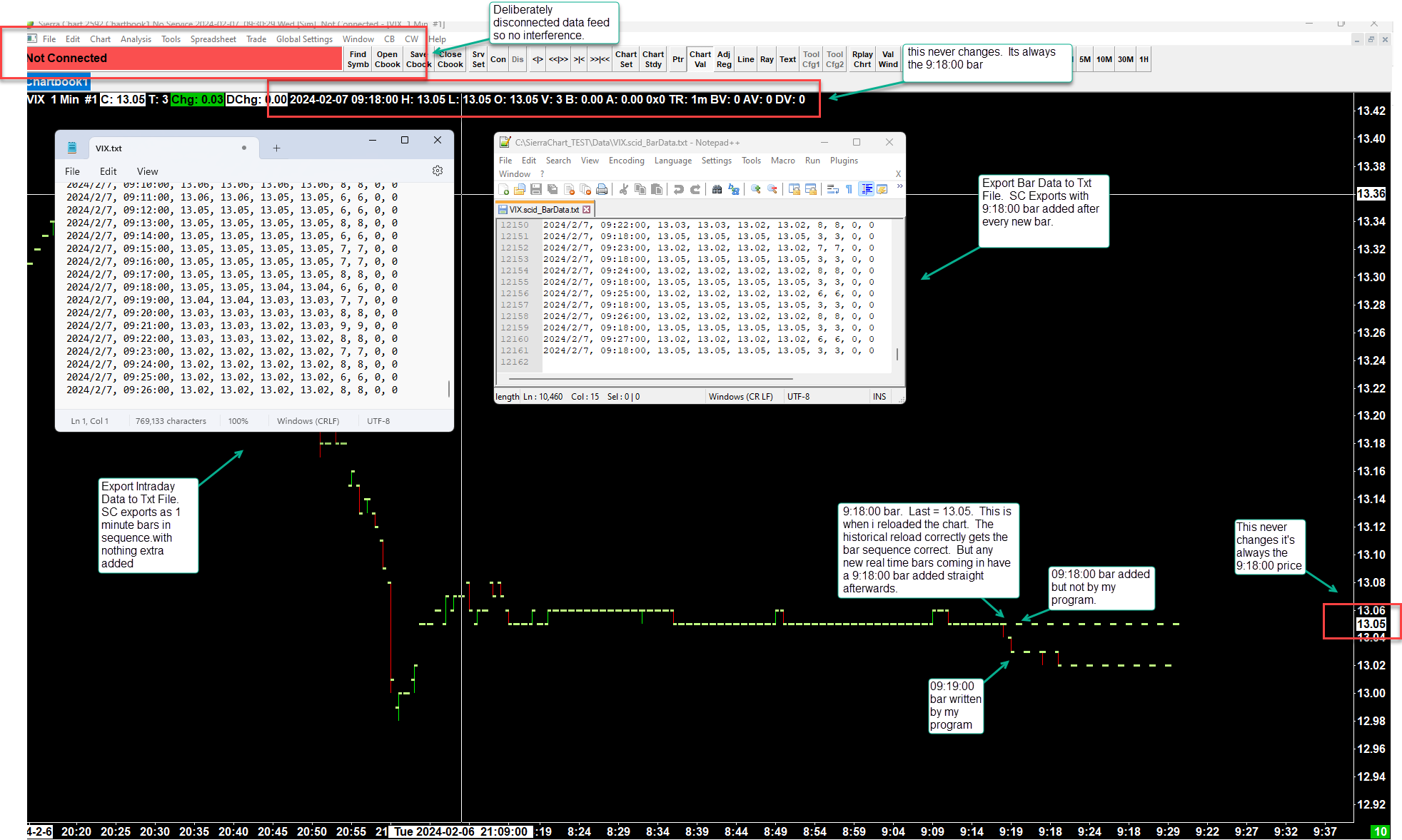
Task: Open the 100% zoom level selector in Notepad
Action: pos(238,421)
